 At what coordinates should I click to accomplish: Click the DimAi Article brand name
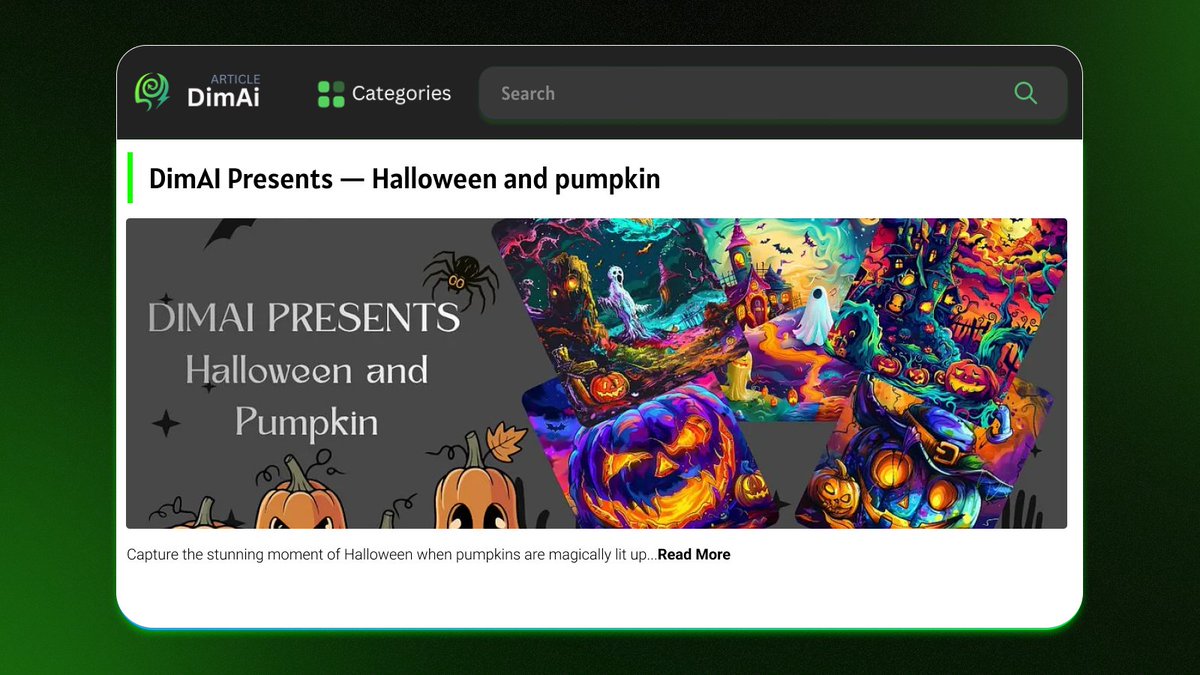[x=224, y=91]
